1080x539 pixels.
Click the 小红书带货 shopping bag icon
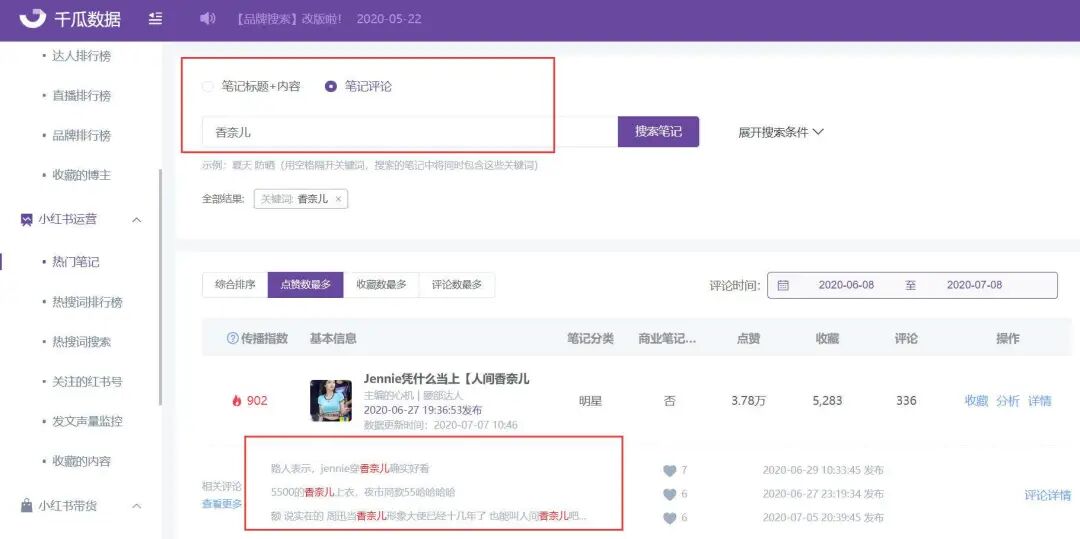coord(27,506)
